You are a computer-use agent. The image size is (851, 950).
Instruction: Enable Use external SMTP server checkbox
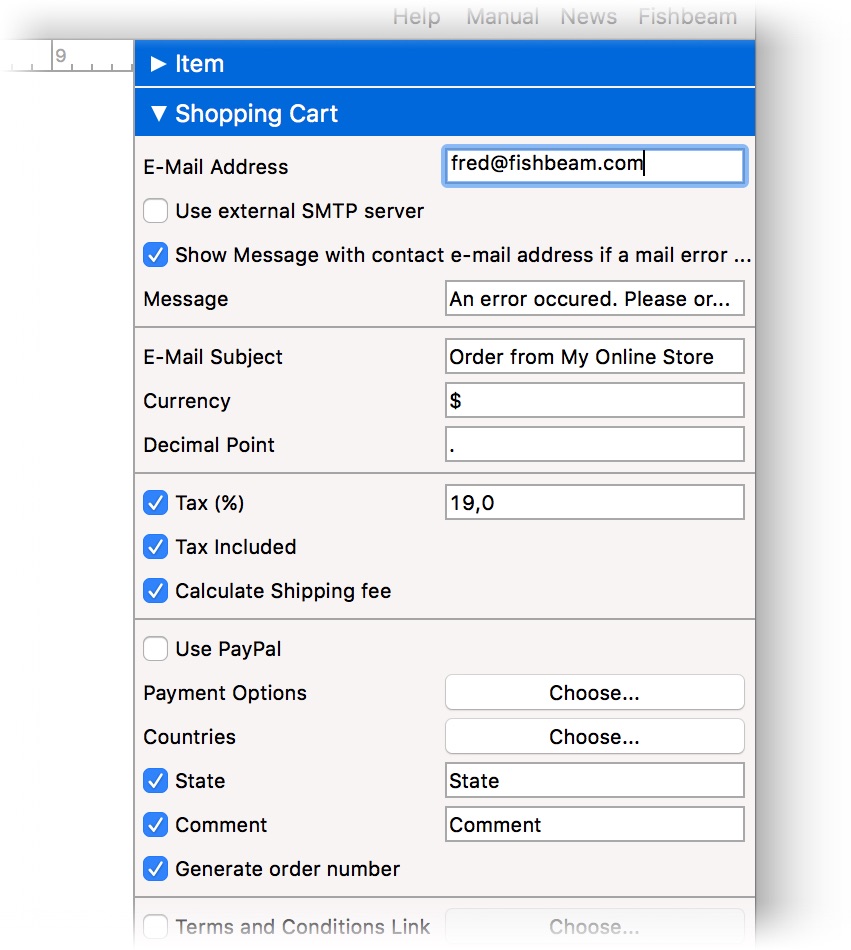(155, 211)
